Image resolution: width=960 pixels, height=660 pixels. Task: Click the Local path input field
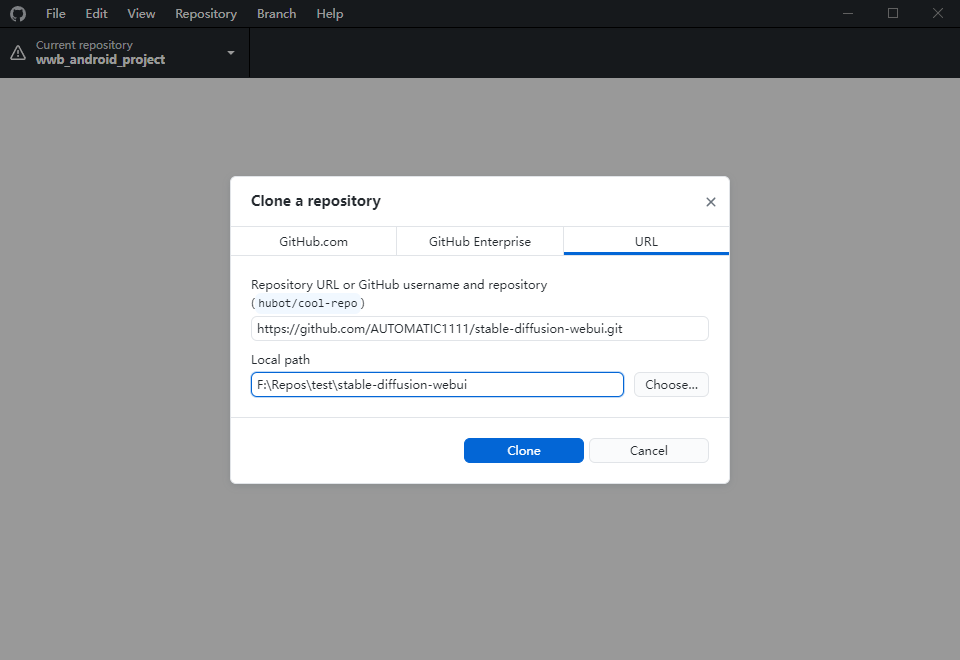(x=437, y=384)
